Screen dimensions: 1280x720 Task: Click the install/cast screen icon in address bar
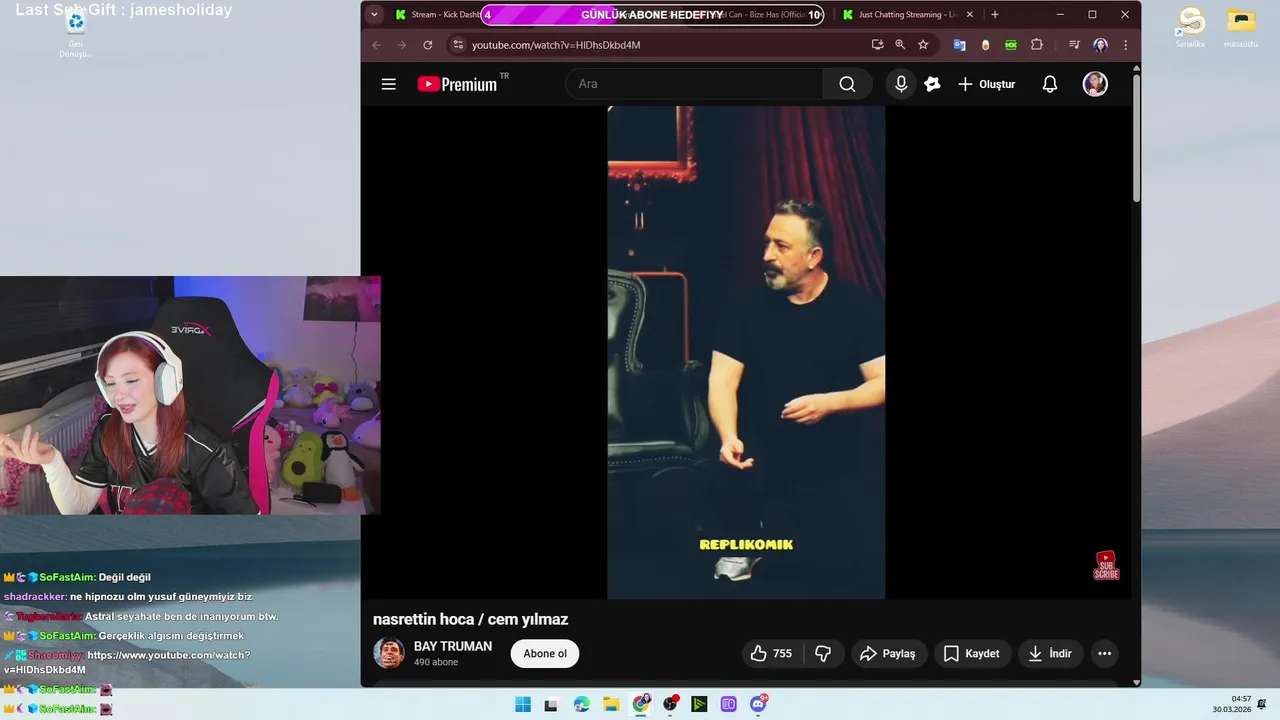(x=877, y=45)
